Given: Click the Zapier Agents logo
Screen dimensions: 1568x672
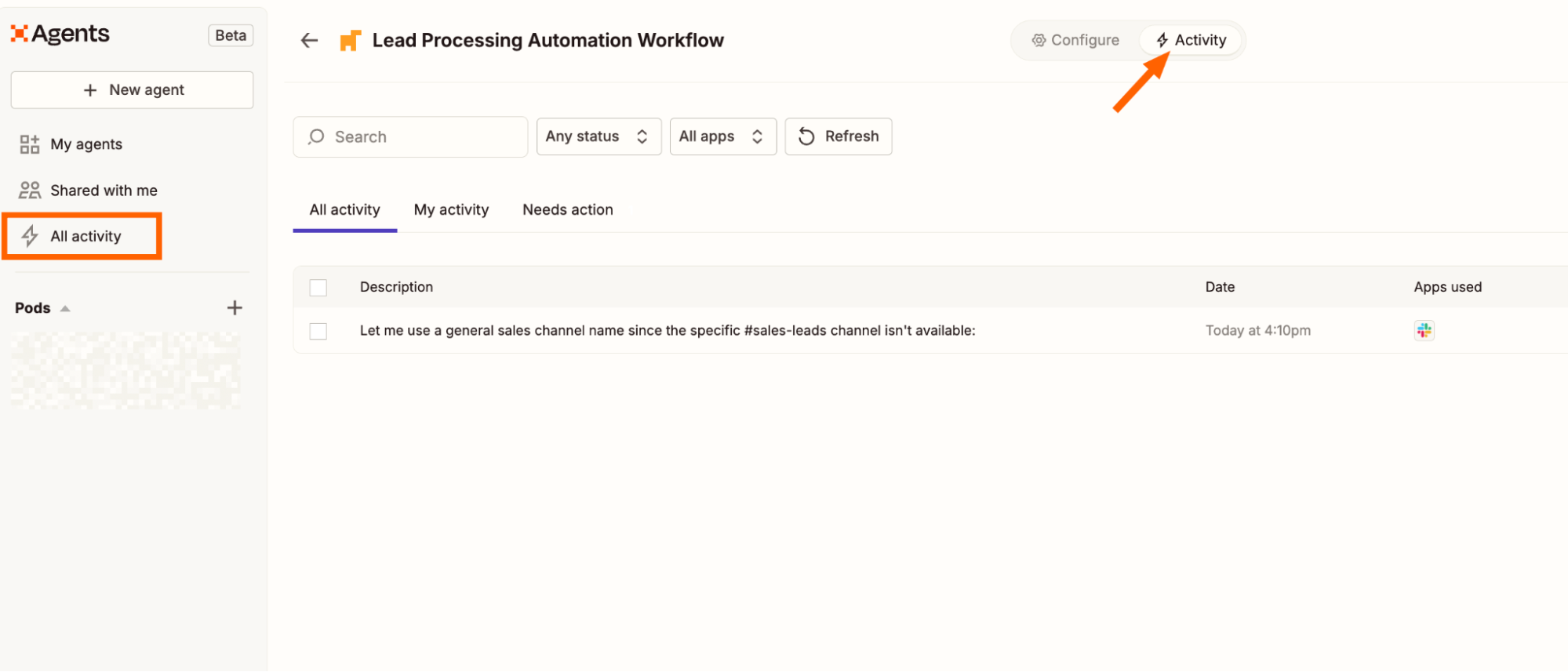Looking at the screenshot, I should pos(60,34).
